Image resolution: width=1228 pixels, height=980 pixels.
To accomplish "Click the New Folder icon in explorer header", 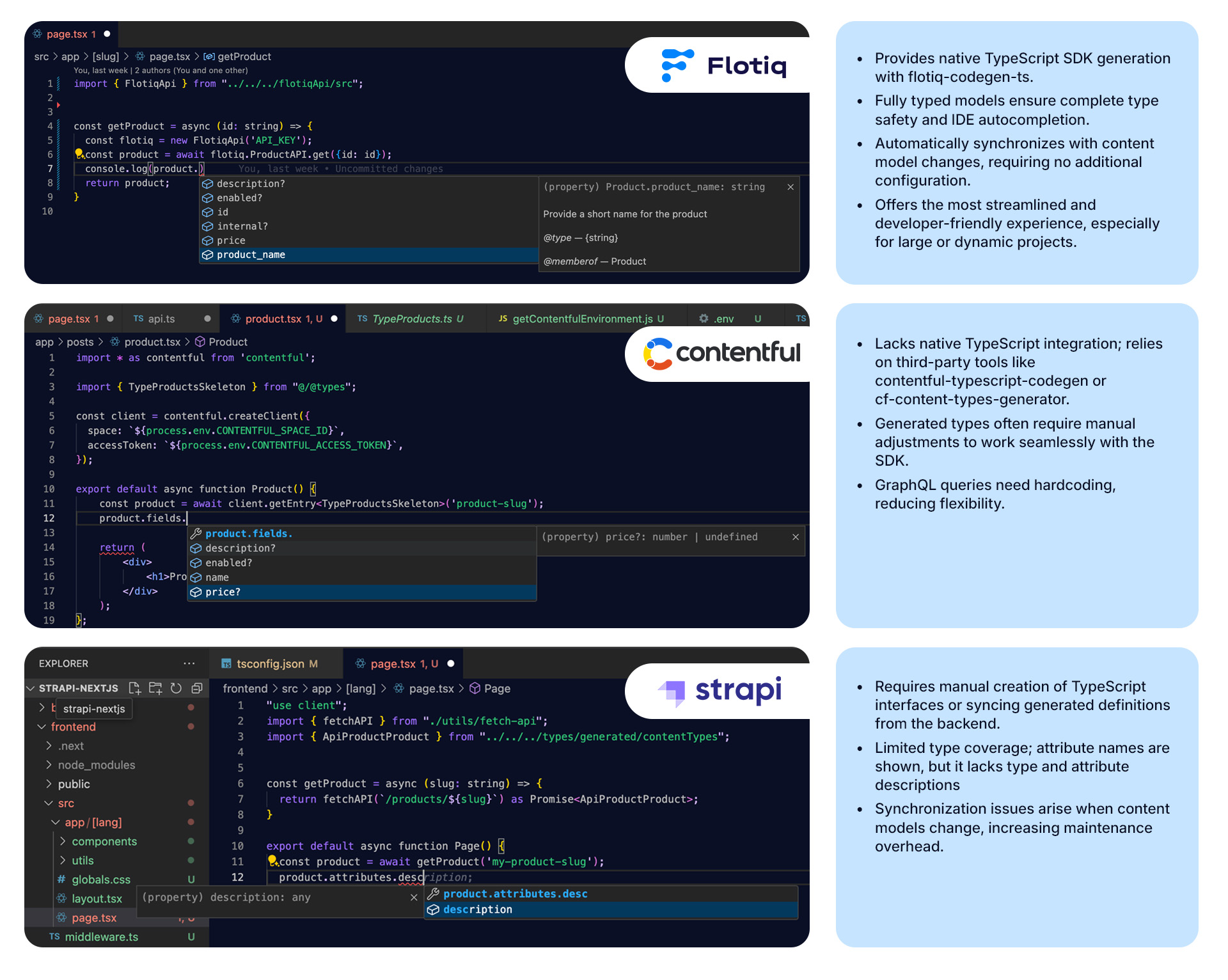I will (155, 688).
